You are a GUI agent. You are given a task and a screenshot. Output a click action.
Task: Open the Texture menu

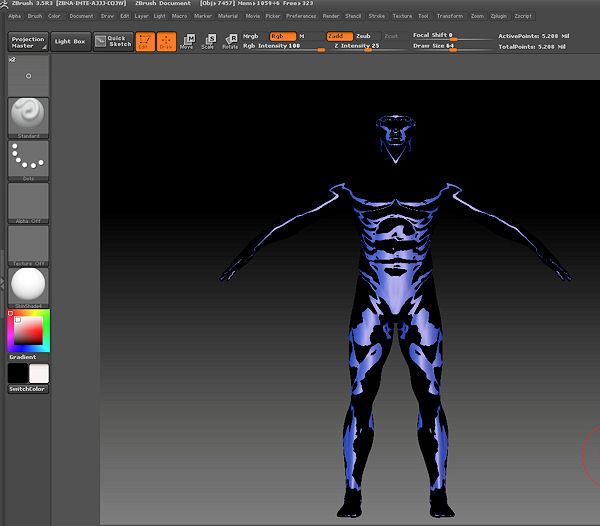pyautogui.click(x=402, y=16)
